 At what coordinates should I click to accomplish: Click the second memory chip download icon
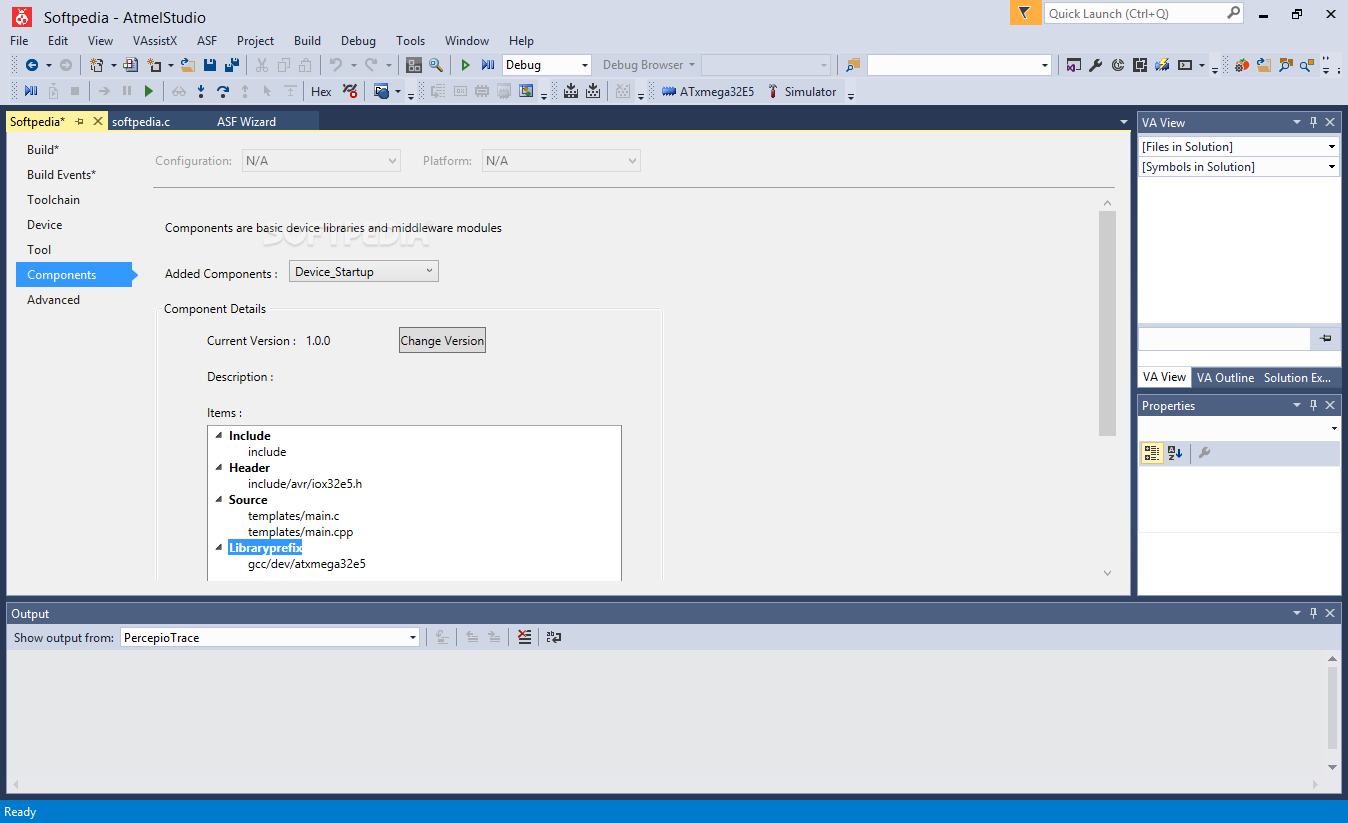pos(593,91)
